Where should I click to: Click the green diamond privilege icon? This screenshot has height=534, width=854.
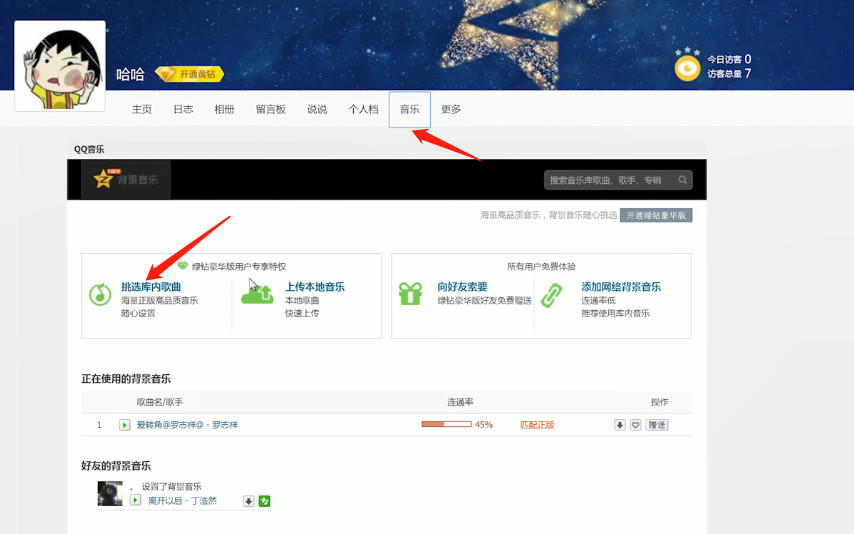pyautogui.click(x=182, y=266)
